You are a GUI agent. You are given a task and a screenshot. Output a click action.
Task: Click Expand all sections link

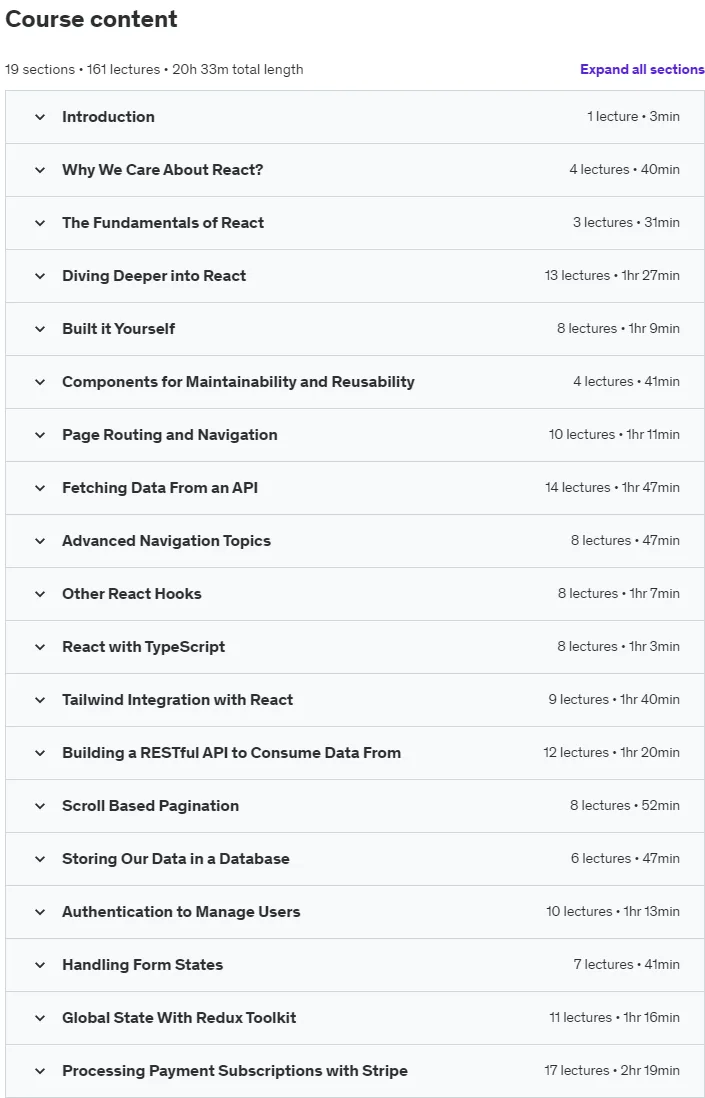point(642,69)
